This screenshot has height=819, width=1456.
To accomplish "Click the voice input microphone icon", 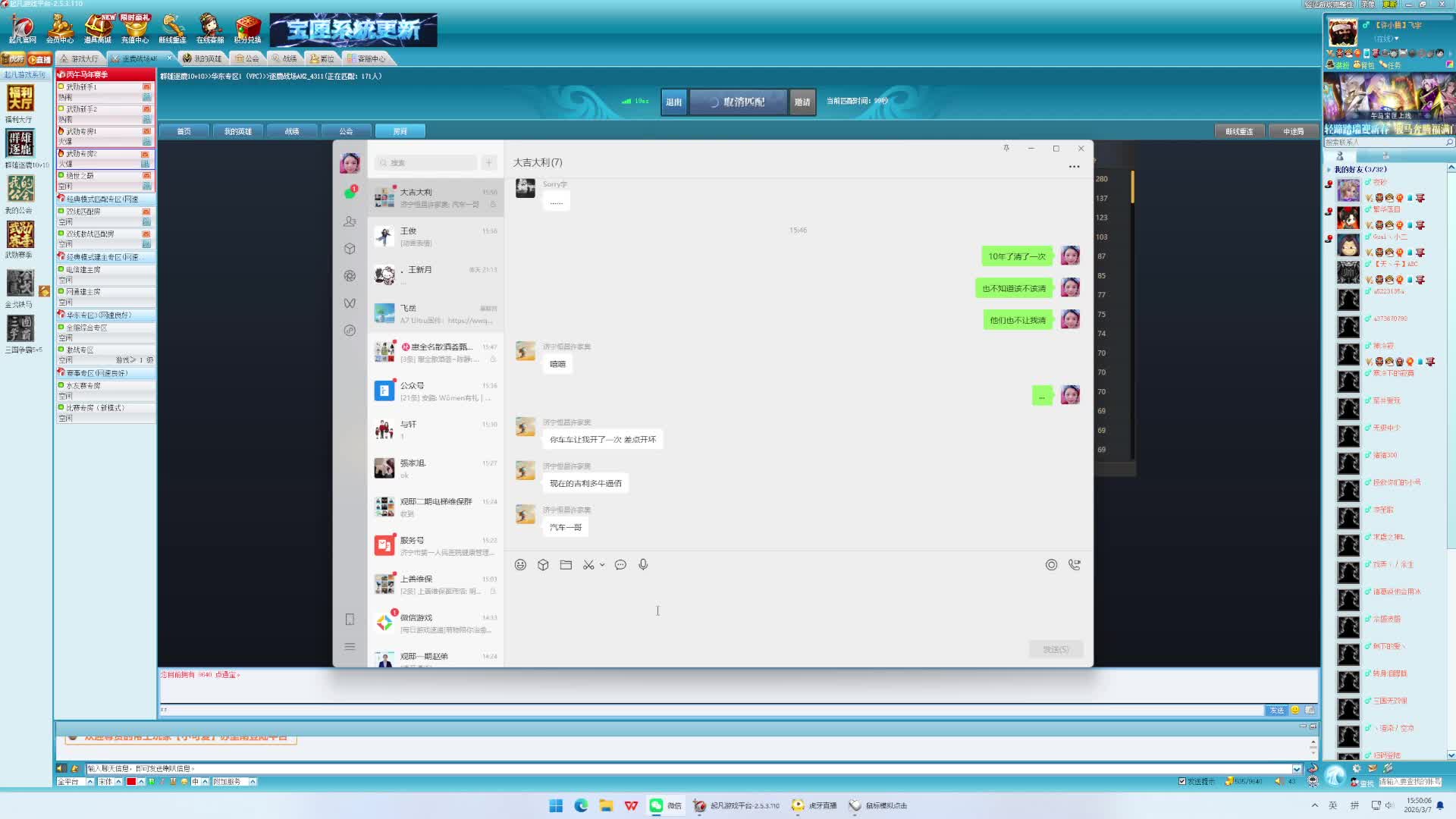I will coord(643,565).
